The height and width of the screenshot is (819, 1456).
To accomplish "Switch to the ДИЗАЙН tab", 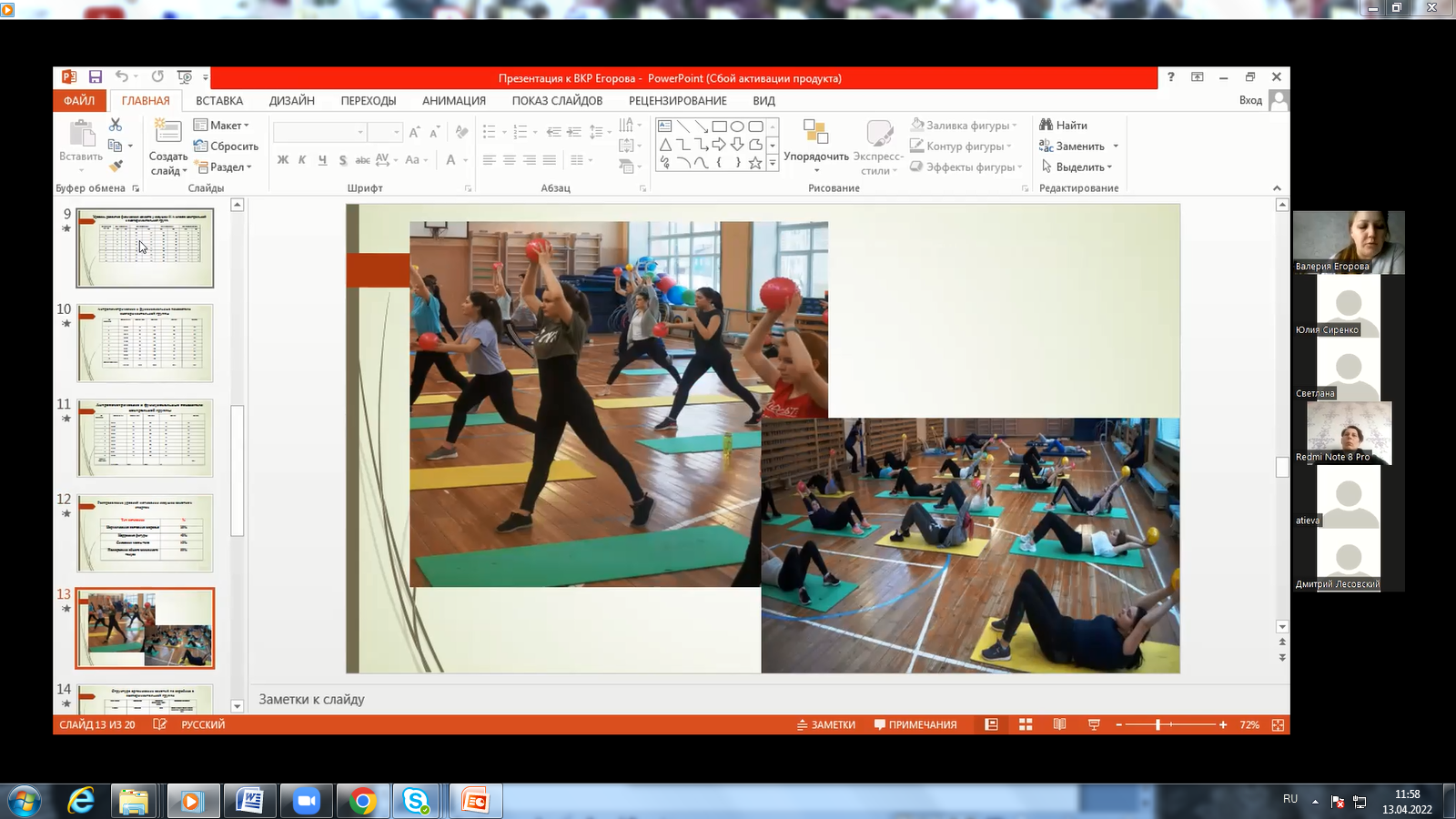I will coord(291,100).
